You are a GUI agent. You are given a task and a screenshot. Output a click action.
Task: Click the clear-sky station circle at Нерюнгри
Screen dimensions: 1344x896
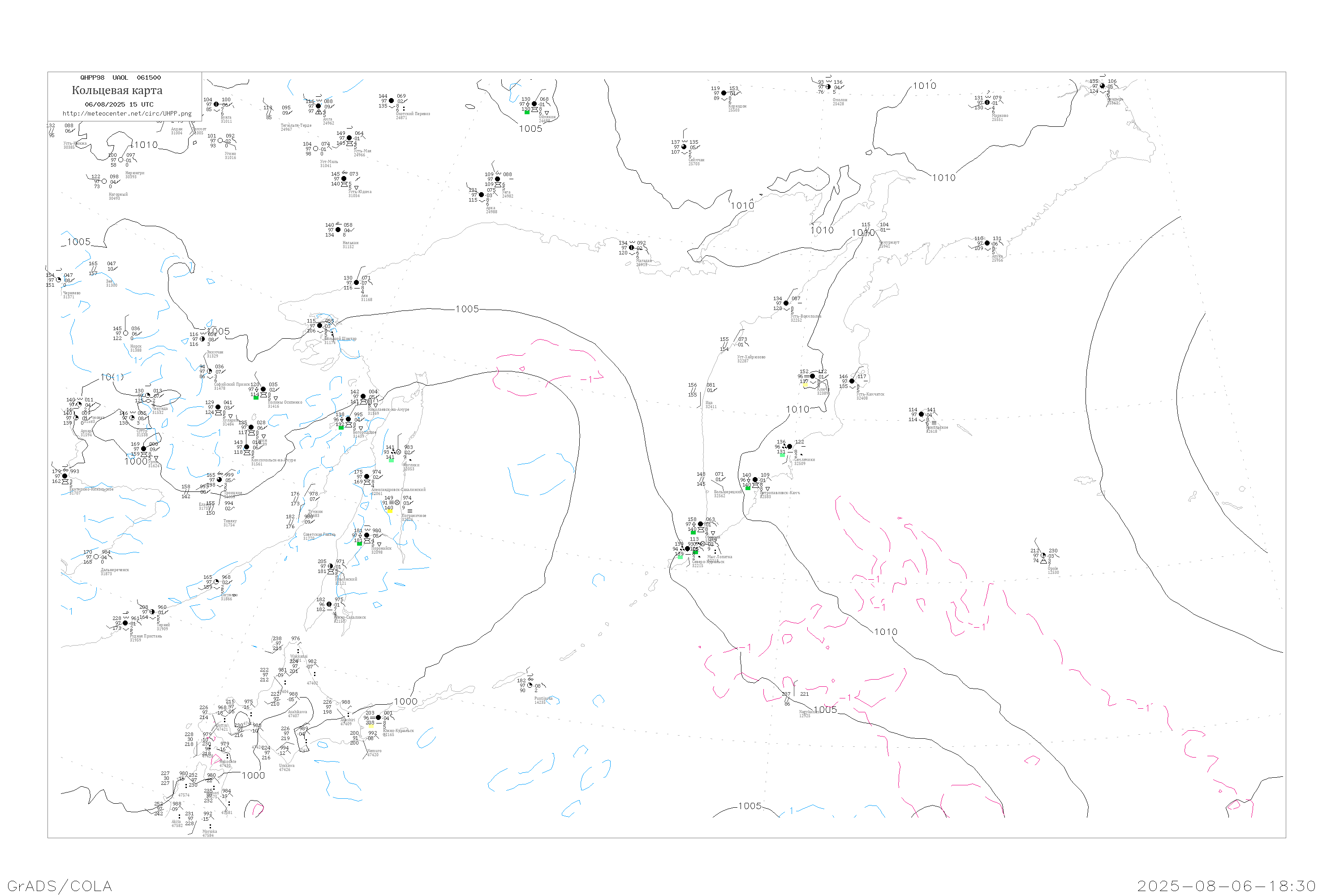click(x=121, y=160)
